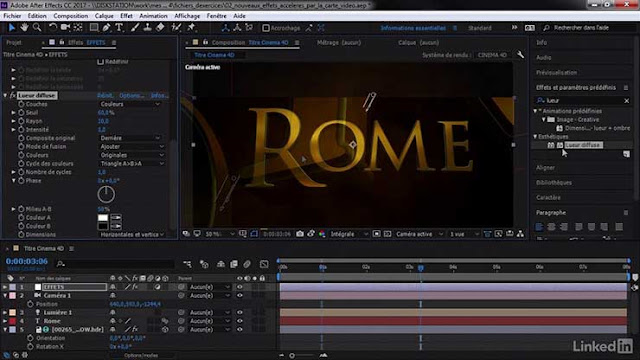Click the composition flowchart icon in viewer
This screenshot has height=360, width=640.
[520, 234]
